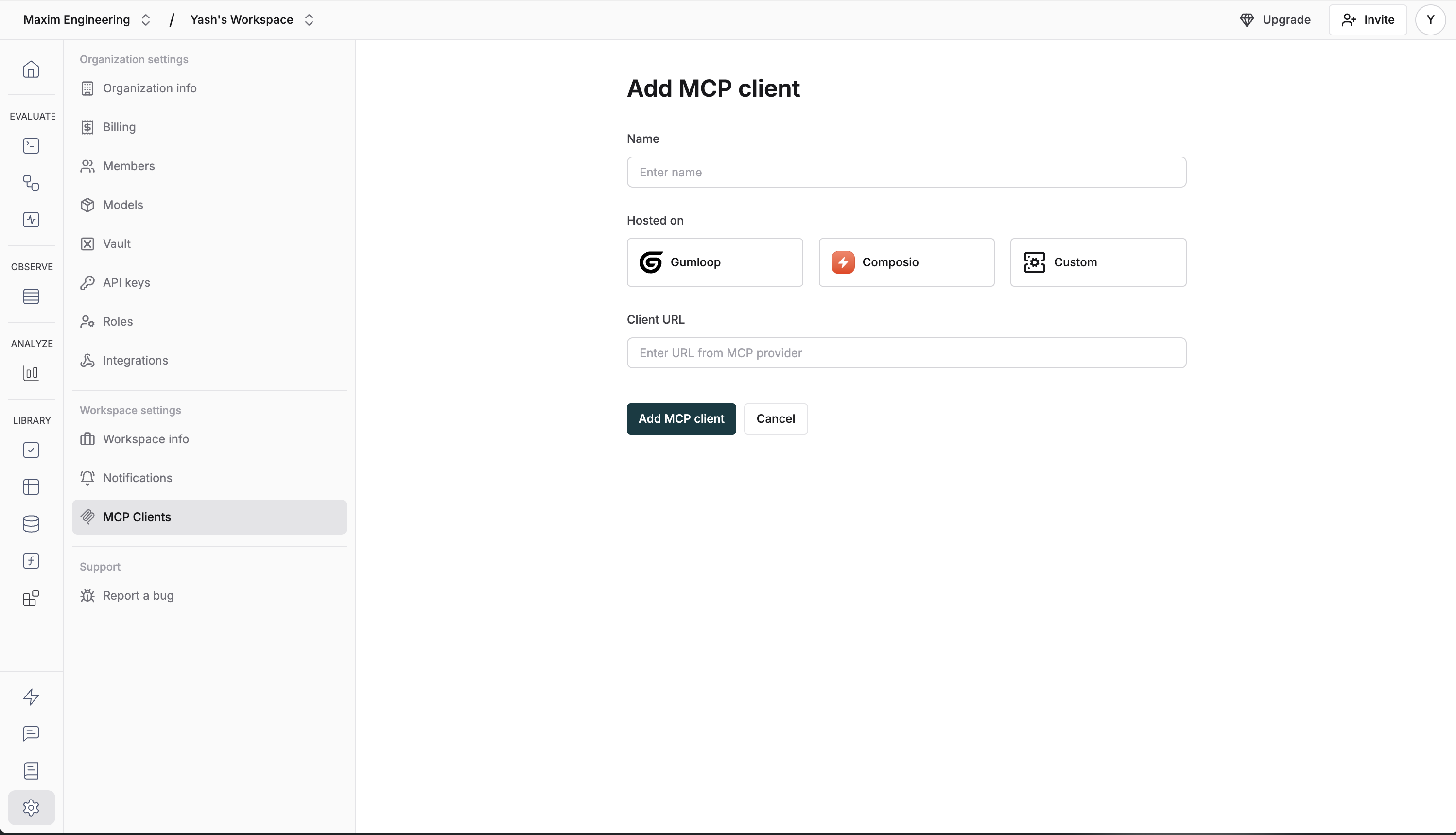Click the Add MCP client button
Viewport: 1456px width, 835px height.
[681, 418]
